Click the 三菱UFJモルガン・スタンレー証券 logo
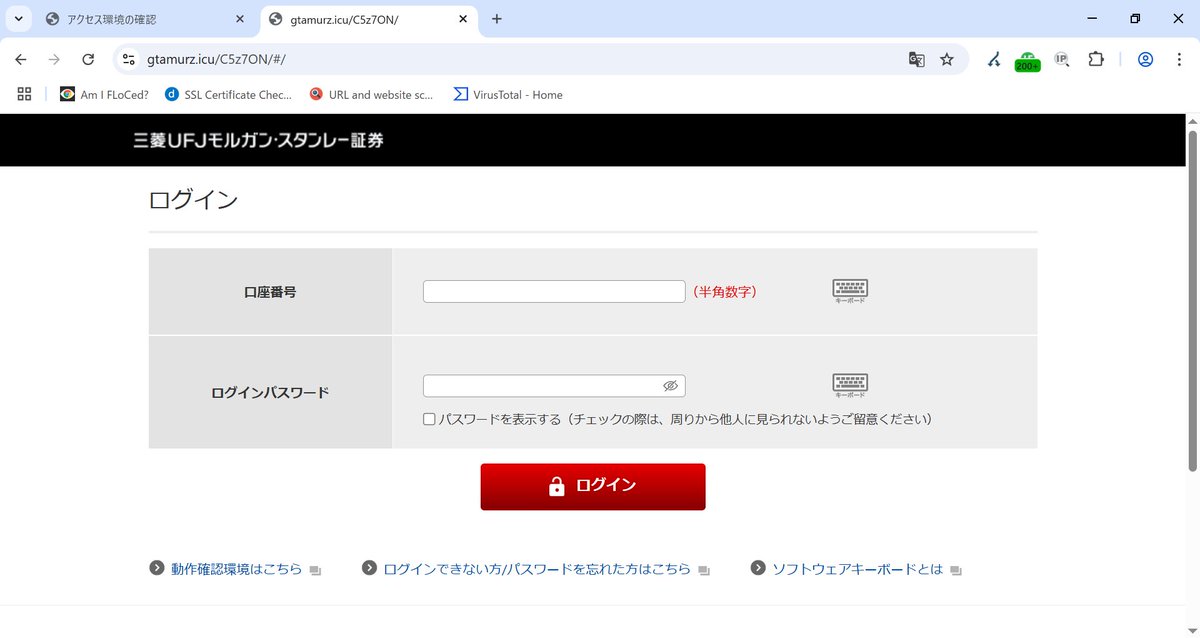The height and width of the screenshot is (638, 1200). point(258,141)
